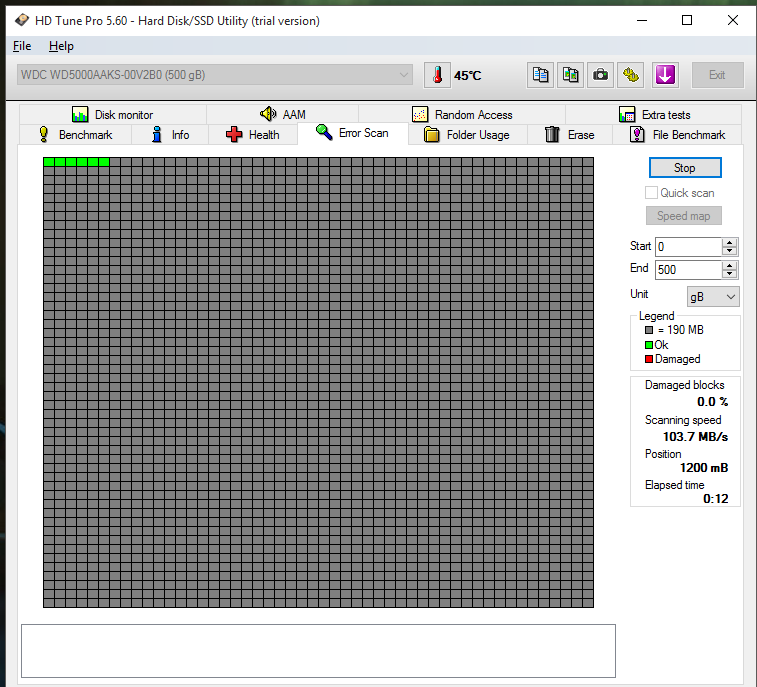The height and width of the screenshot is (687, 757).
Task: Click the 103.7 MB/s scanning speed value
Action: coord(695,436)
